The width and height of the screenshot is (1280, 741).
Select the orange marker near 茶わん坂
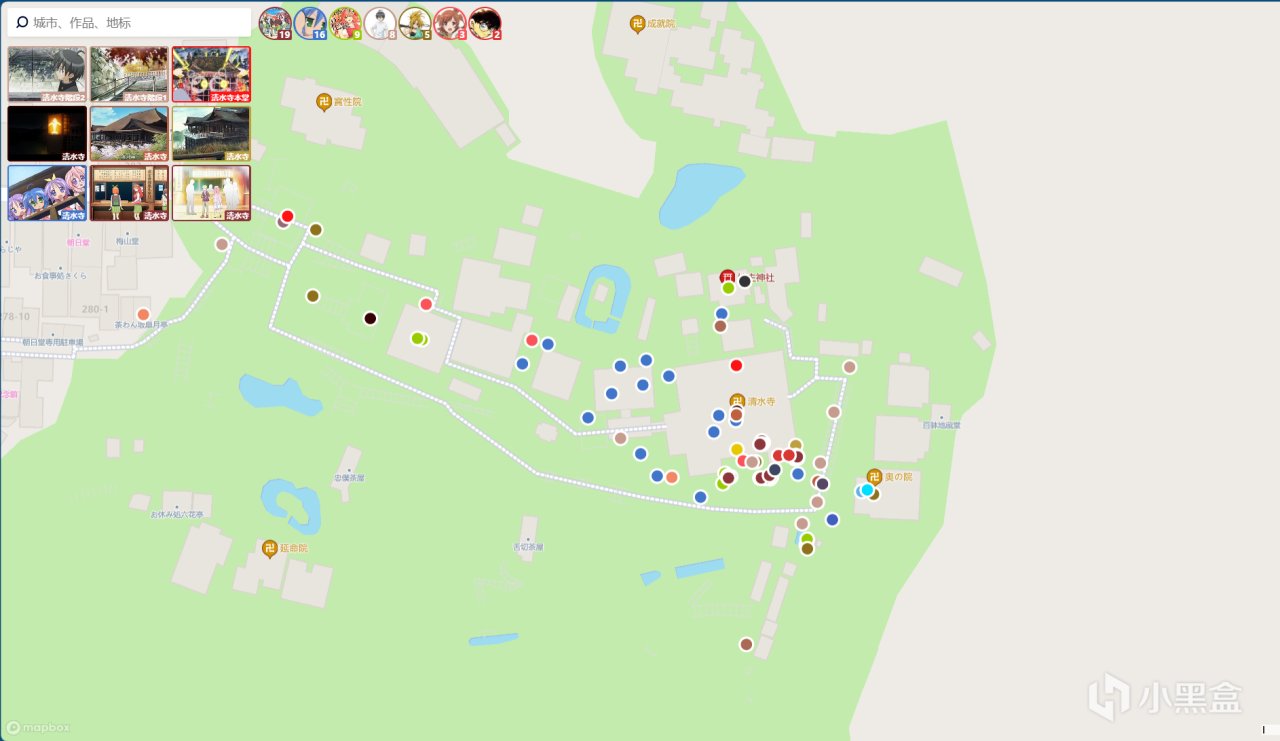click(143, 314)
